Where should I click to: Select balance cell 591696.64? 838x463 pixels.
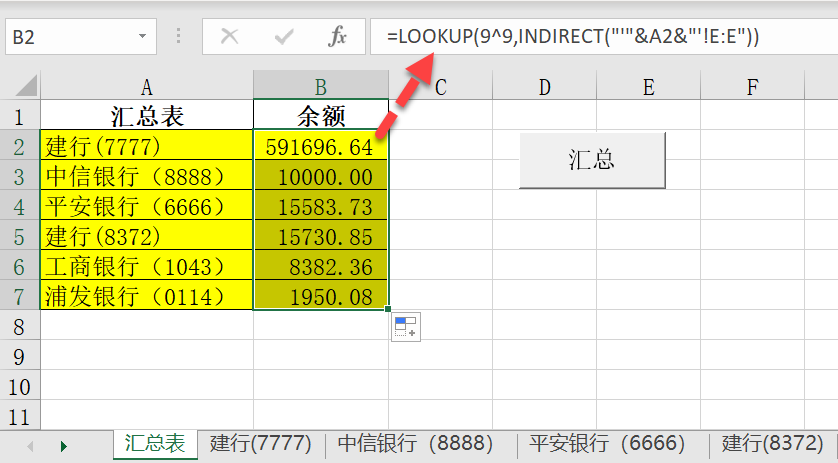coord(321,145)
